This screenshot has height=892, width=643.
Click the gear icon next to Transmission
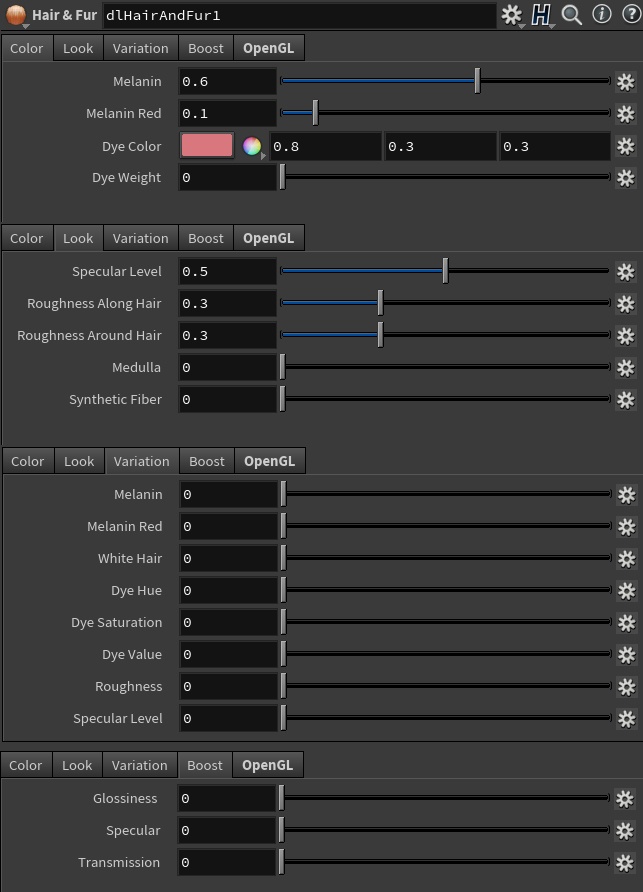pyautogui.click(x=625, y=863)
